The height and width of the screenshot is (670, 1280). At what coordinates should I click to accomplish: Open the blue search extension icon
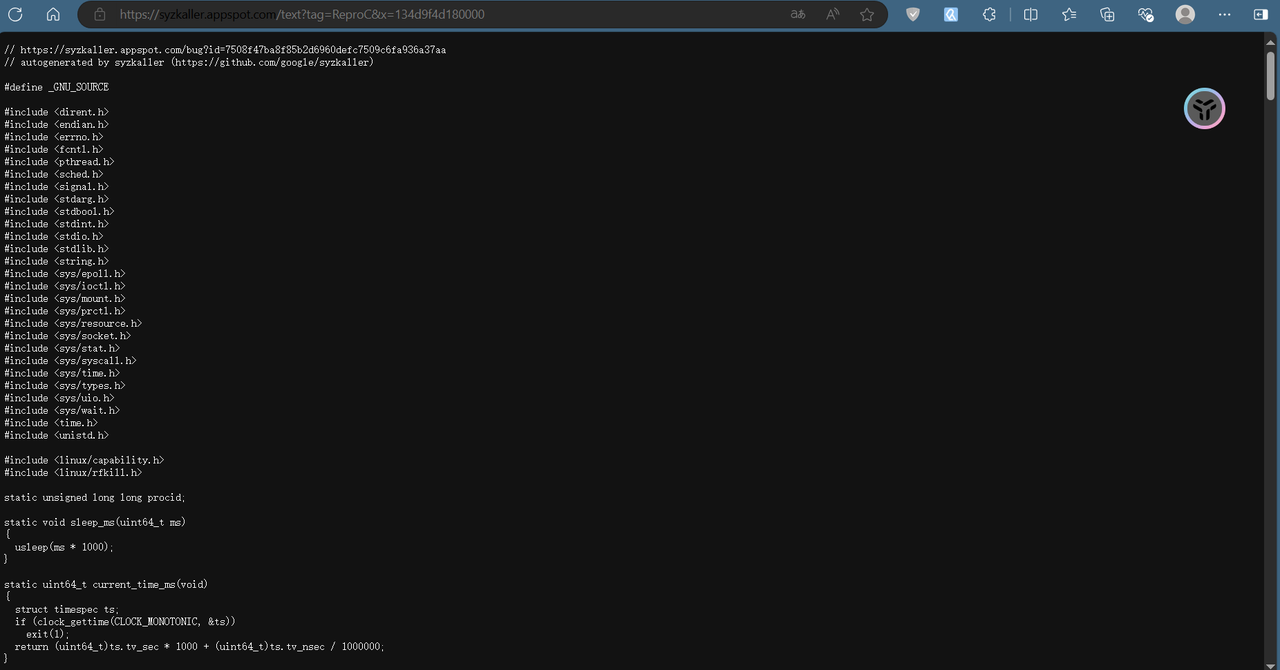click(x=951, y=15)
